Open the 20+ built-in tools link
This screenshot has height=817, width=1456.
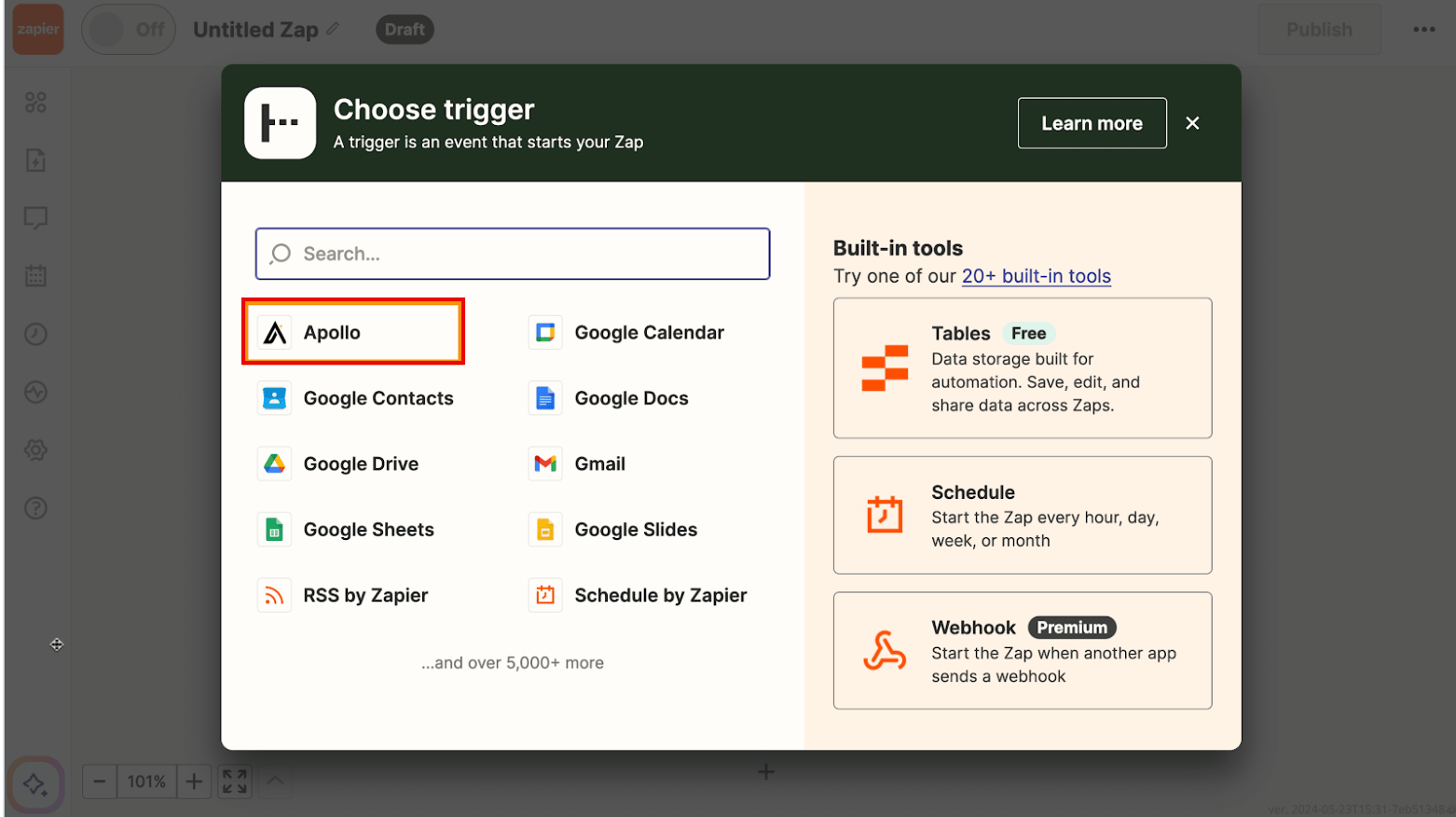pos(1037,276)
